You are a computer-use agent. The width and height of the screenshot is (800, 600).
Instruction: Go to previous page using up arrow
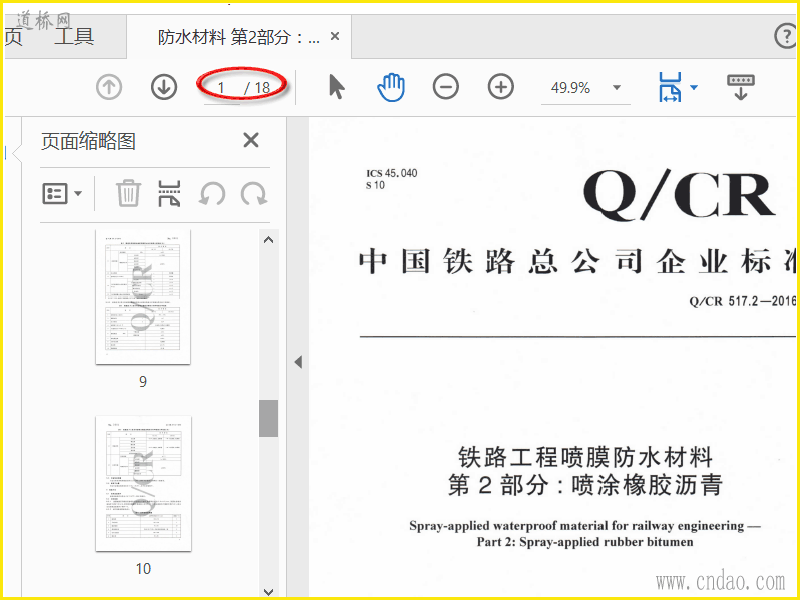pyautogui.click(x=109, y=87)
